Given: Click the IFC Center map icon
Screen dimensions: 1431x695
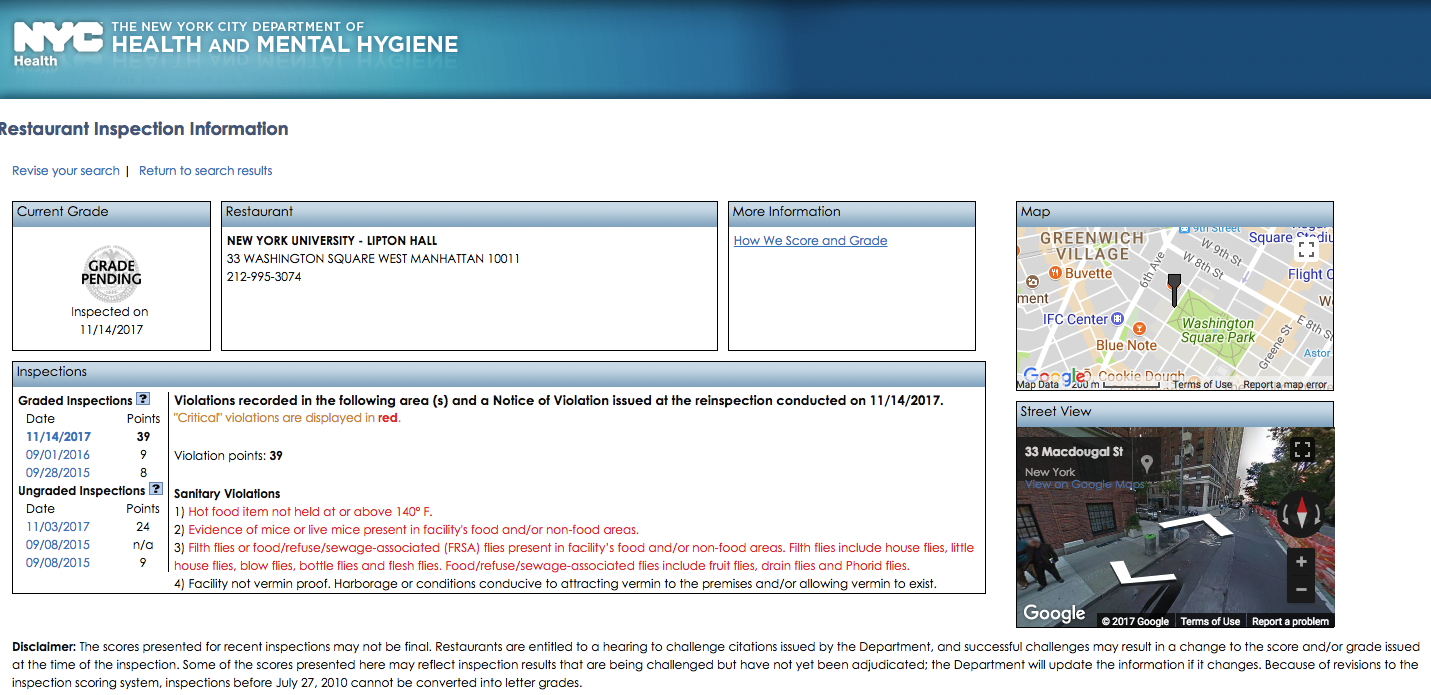Looking at the screenshot, I should [1119, 319].
